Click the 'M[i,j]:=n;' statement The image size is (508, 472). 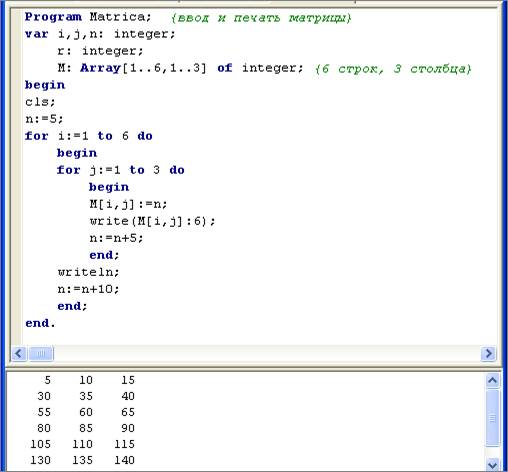pyautogui.click(x=128, y=204)
